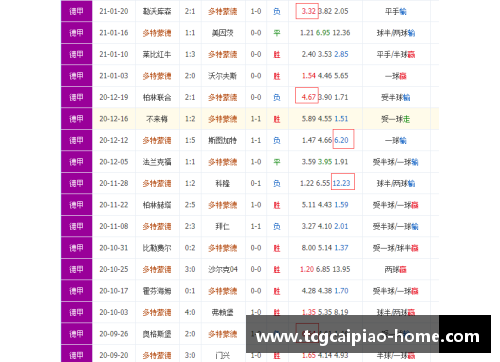The width and height of the screenshot is (500, 362).
Task: Click home team 柏林联合
Action: tap(157, 97)
